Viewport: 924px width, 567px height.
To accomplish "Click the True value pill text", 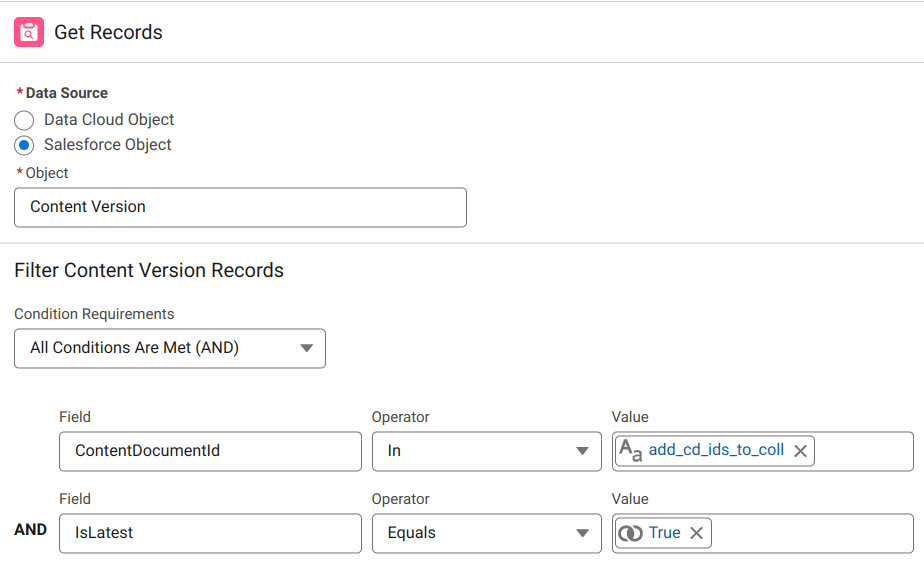I will click(x=664, y=533).
